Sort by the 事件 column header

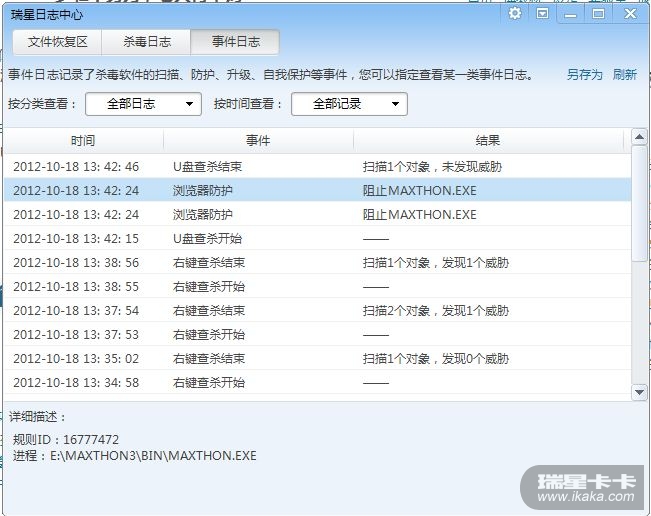coord(258,141)
